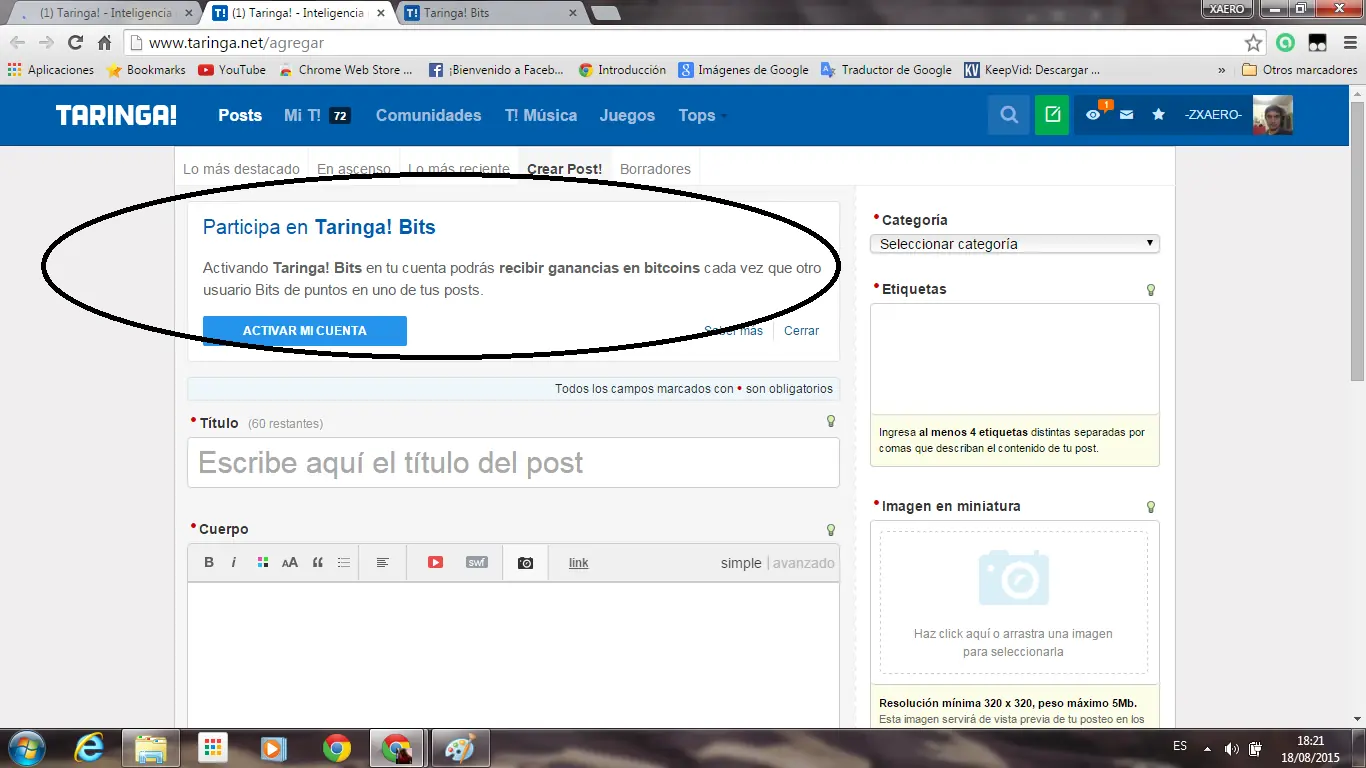
Task: Click the post title input field
Action: (x=513, y=463)
